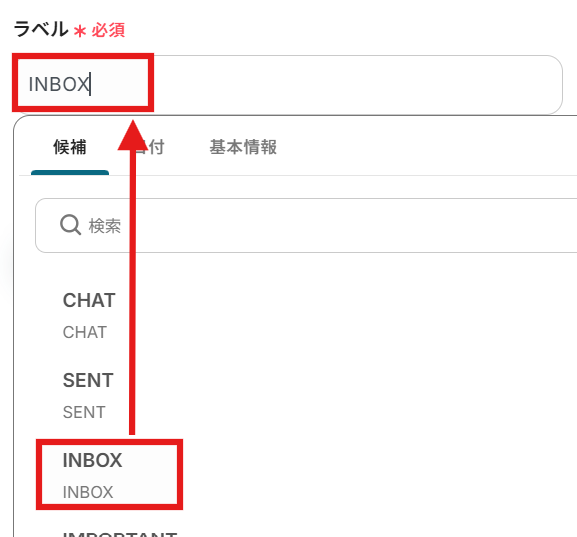Select the bold INBOX option heading
The image size is (577, 537).
pos(92,460)
